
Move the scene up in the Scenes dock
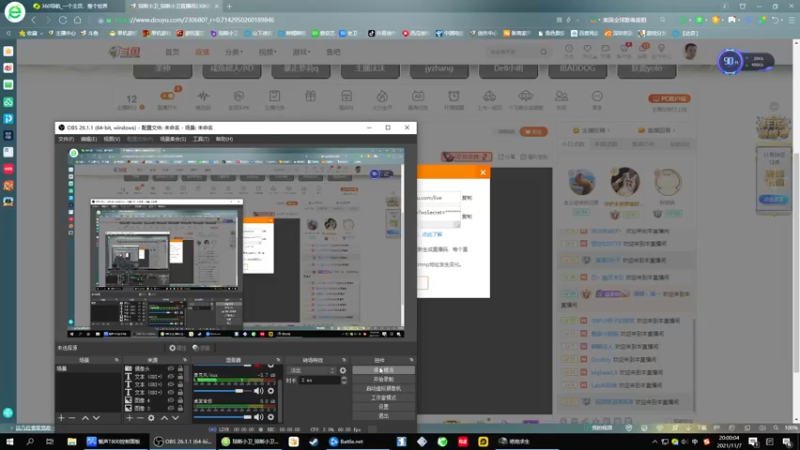pyautogui.click(x=85, y=418)
